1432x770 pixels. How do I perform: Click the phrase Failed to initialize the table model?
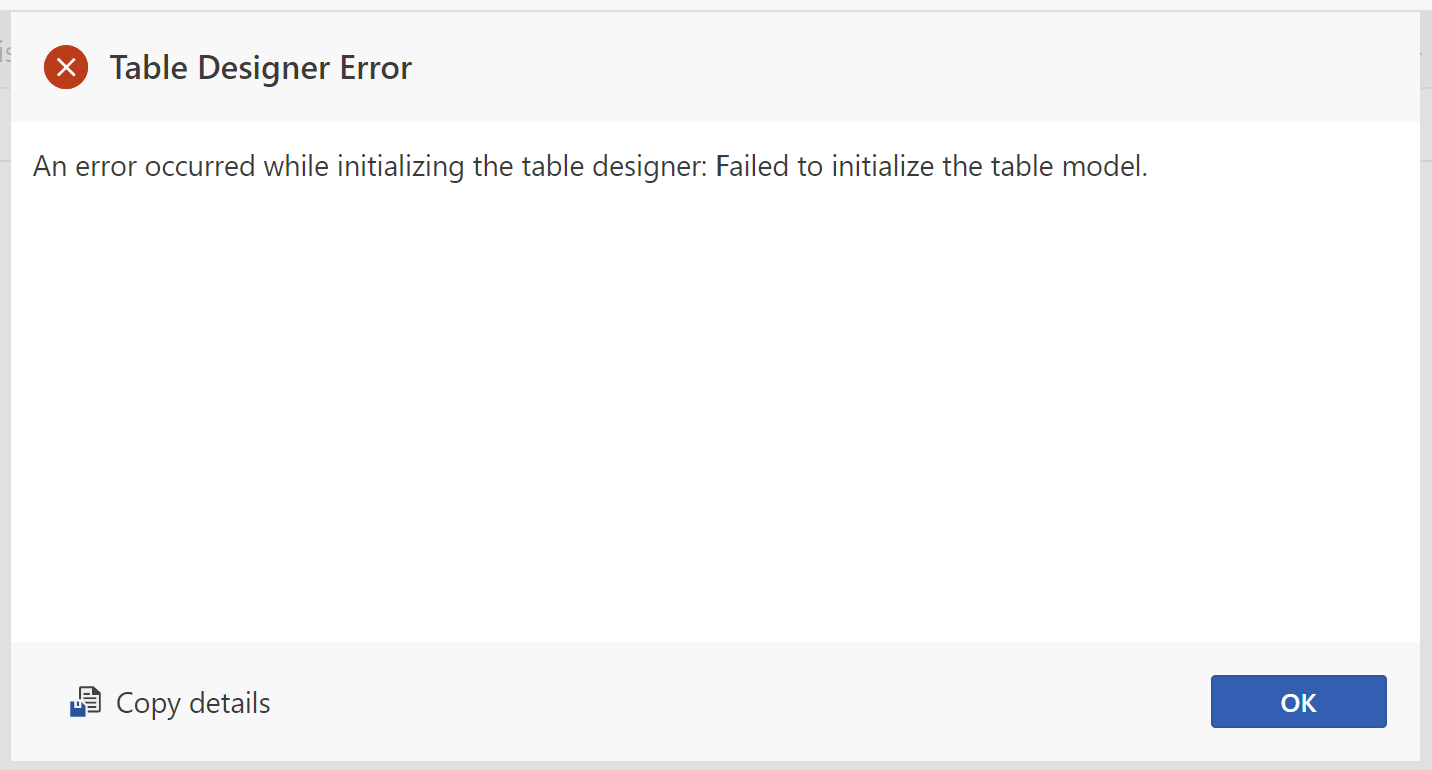click(932, 165)
